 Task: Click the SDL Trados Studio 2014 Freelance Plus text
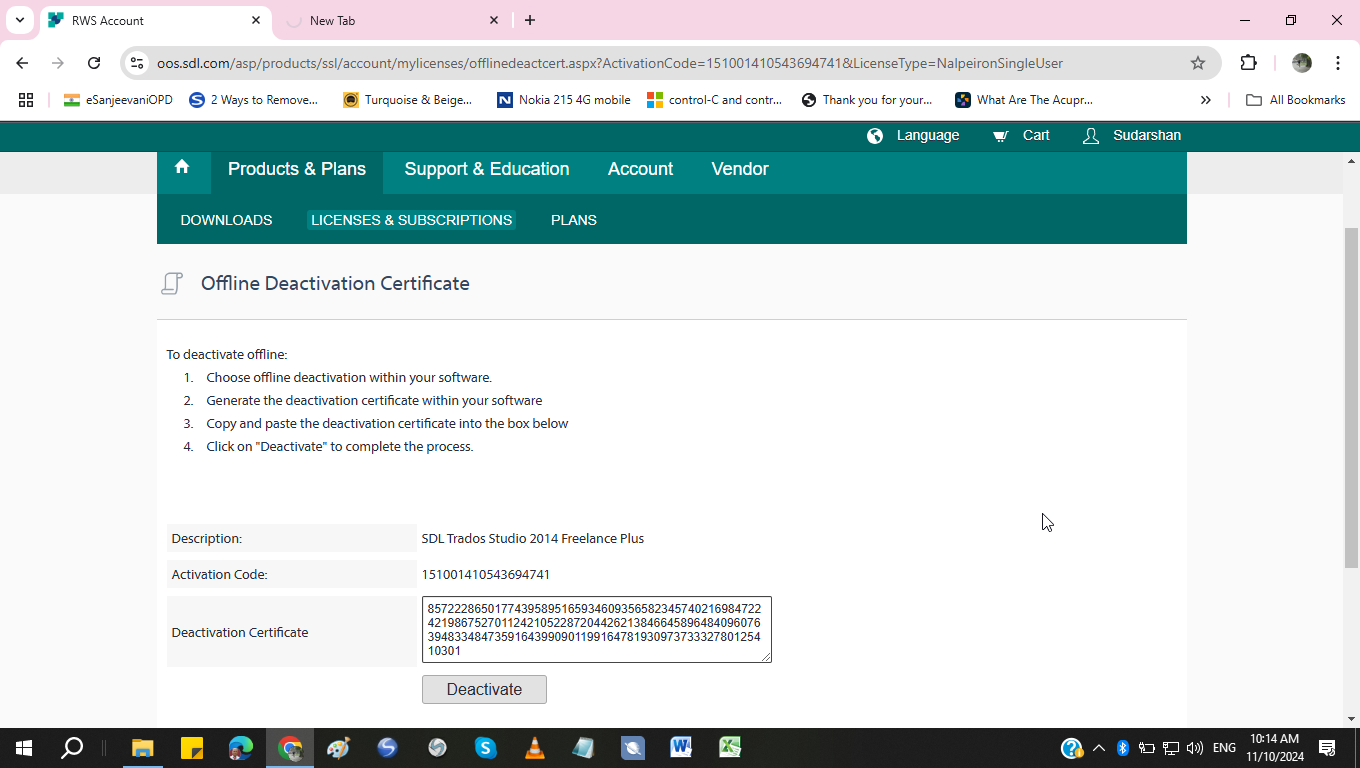tap(533, 538)
